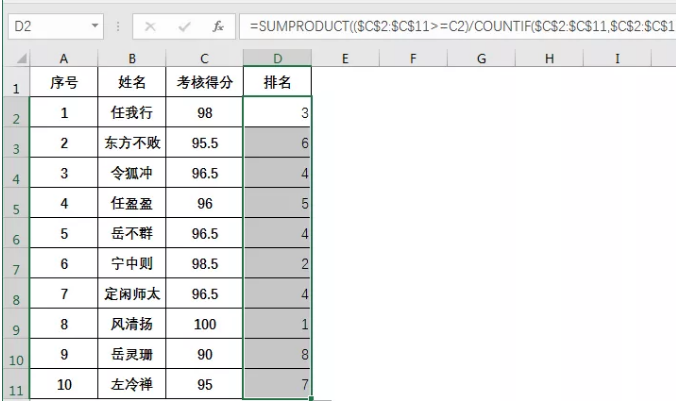This screenshot has height=403, width=676.
Task: Click rank cell 6 in 东方不败's row
Action: pyautogui.click(x=277, y=142)
